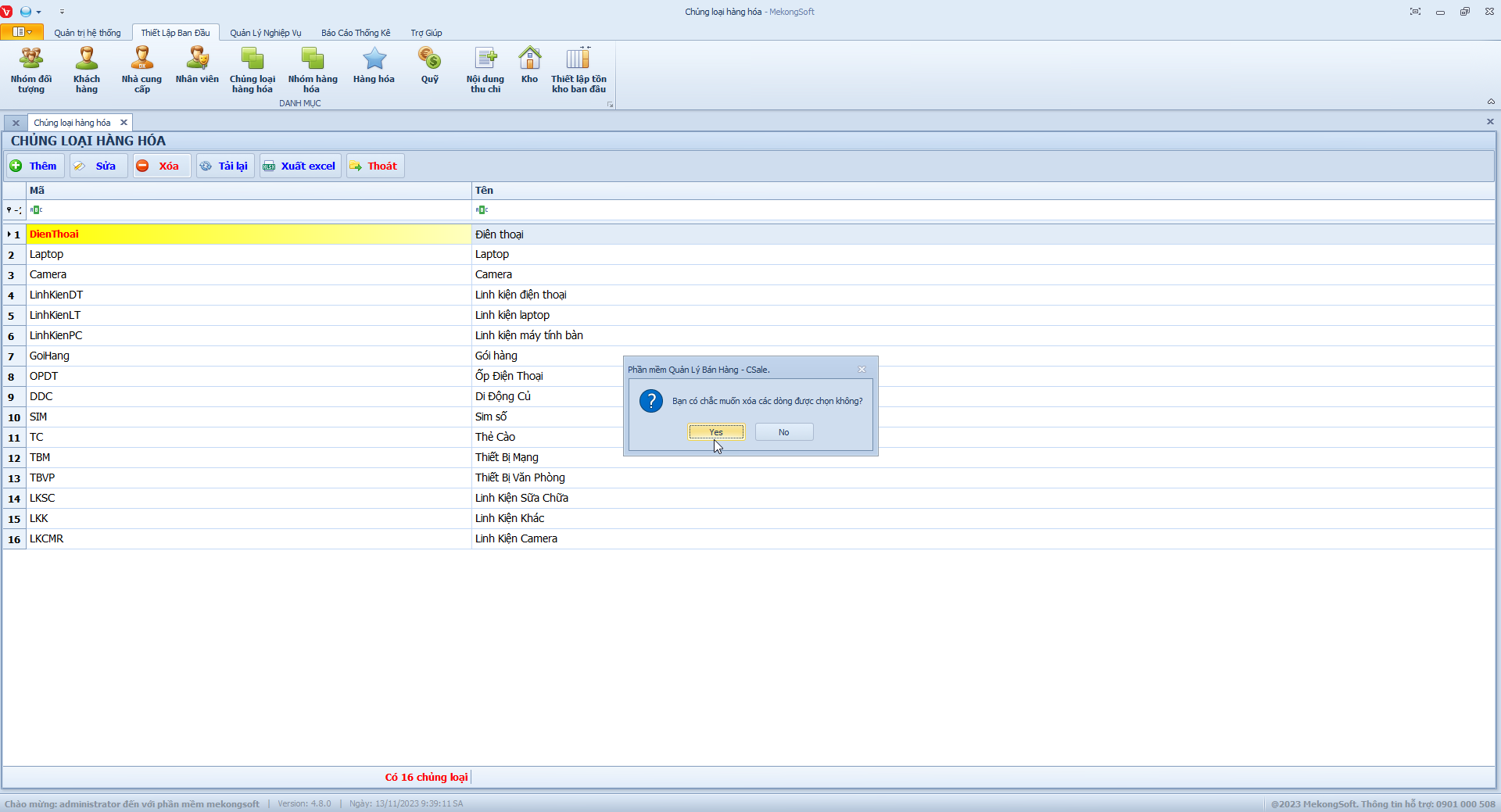Screen dimensions: 1501x812
Task: Click the Mã column filter field
Action: (250, 210)
